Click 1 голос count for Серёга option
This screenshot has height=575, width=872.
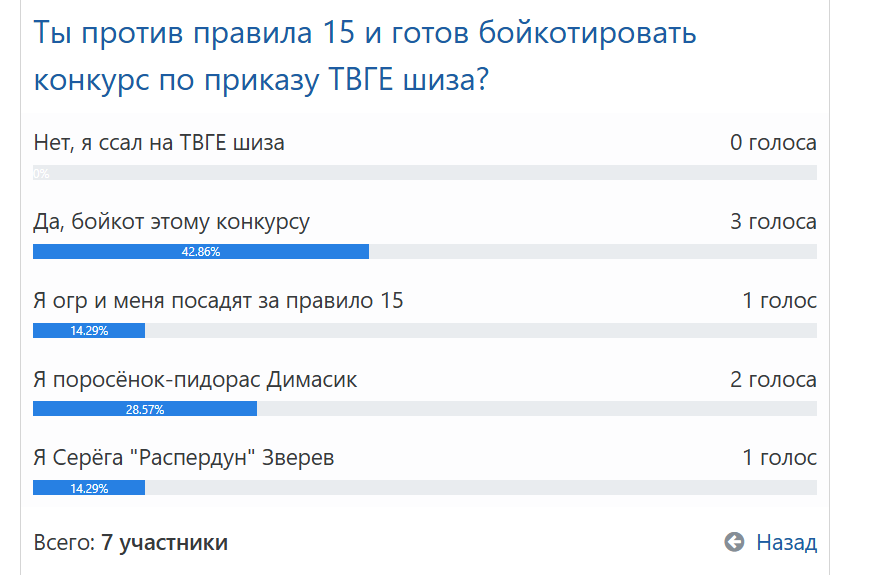780,458
